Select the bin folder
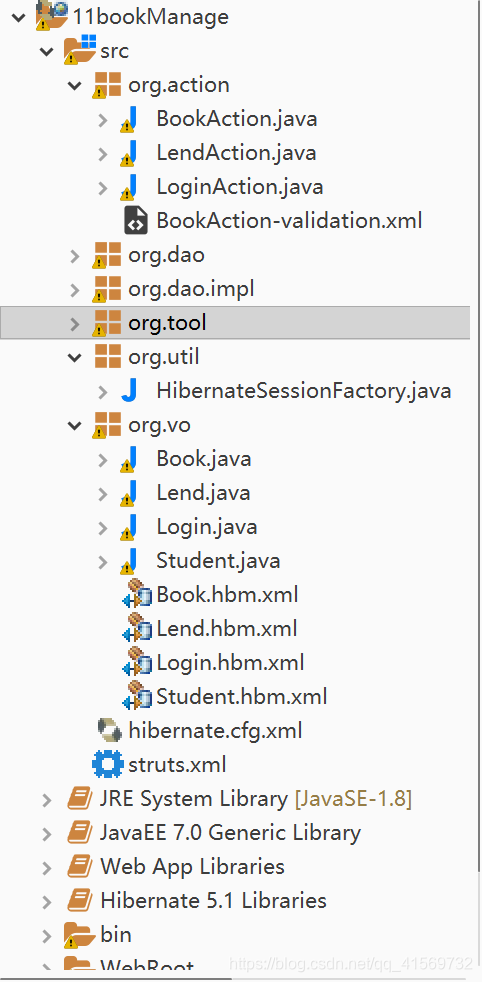 [x=116, y=934]
